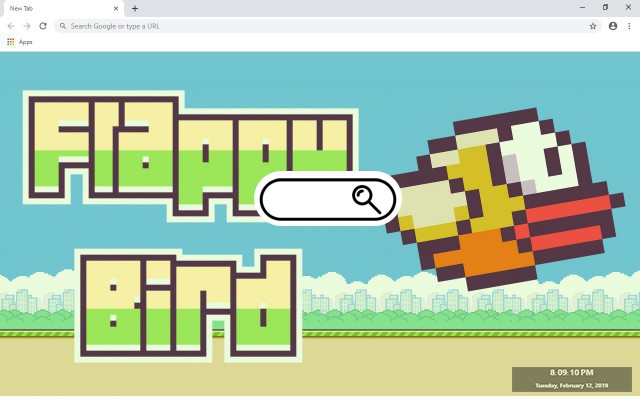Click the Tuesday, February 12, 2019 date
Image resolution: width=640 pixels, height=400 pixels.
pos(571,385)
